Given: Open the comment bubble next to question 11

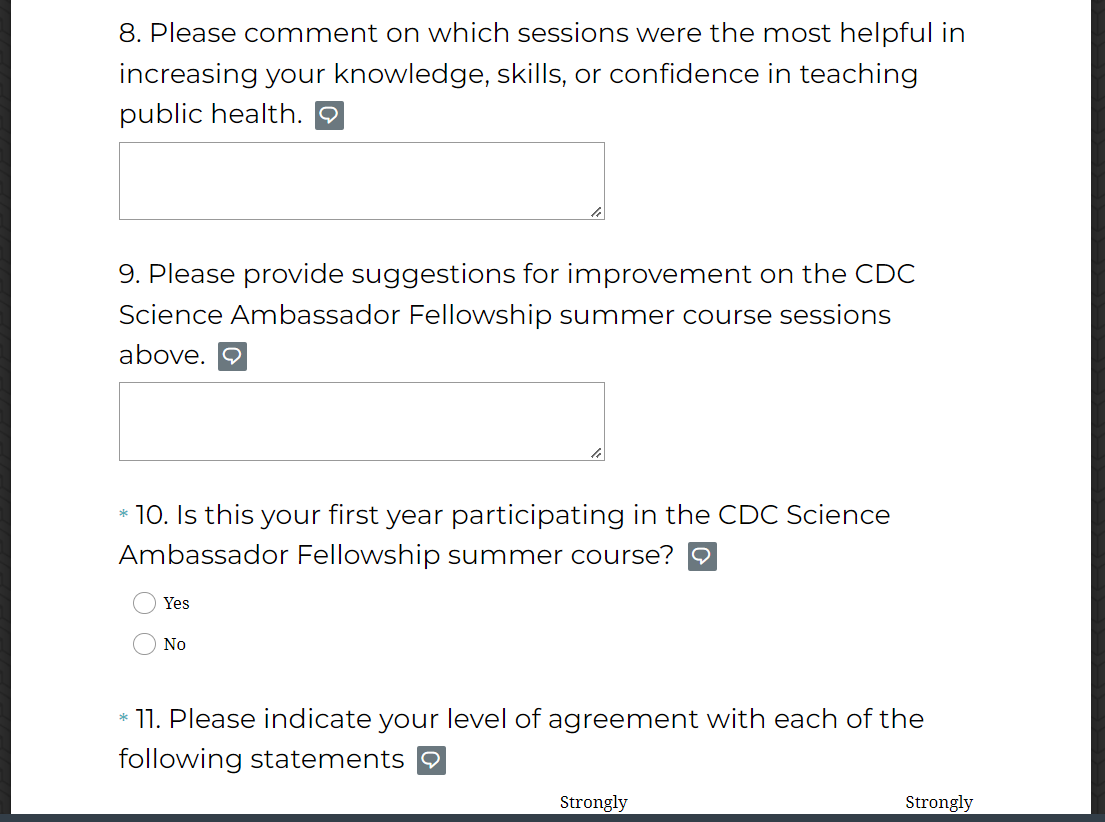Looking at the screenshot, I should point(431,761).
